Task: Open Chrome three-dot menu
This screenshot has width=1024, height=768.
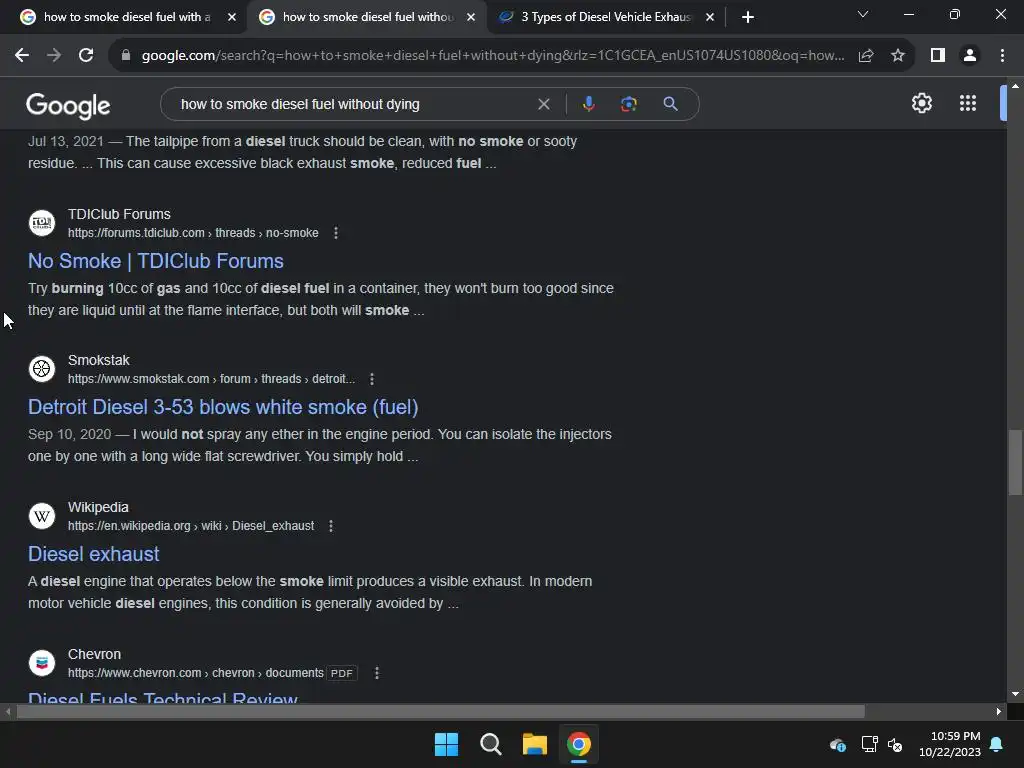Action: [x=1002, y=56]
